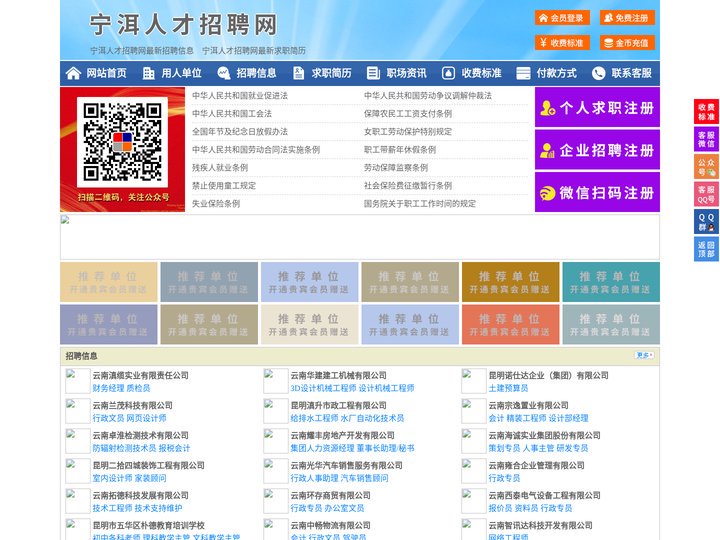This screenshot has height=540, width=720.
Task: Open the 付款方式 menu item
Action: pos(557,73)
